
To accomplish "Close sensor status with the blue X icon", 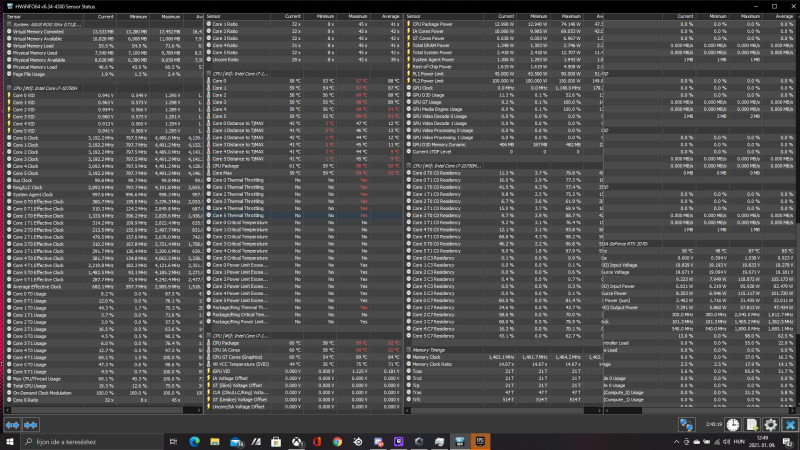I will tap(790, 424).
